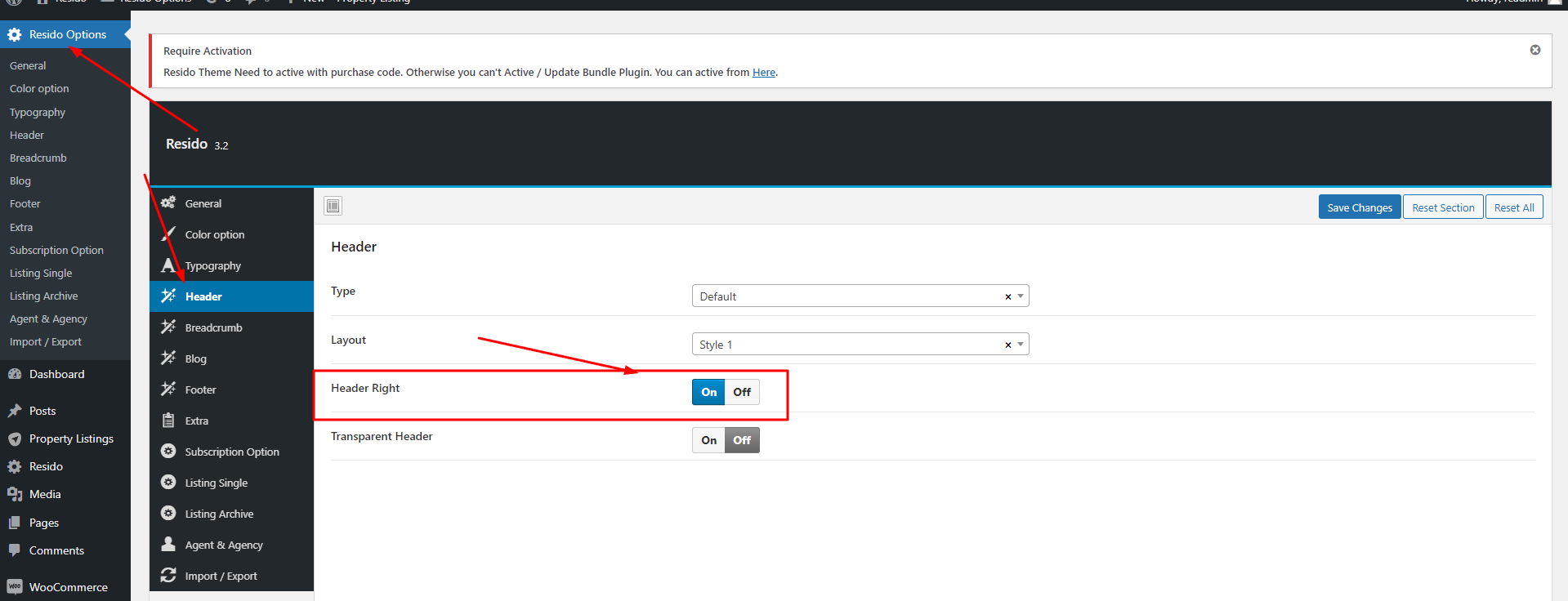1568x601 pixels.
Task: Select the Header section tab
Action: click(231, 296)
